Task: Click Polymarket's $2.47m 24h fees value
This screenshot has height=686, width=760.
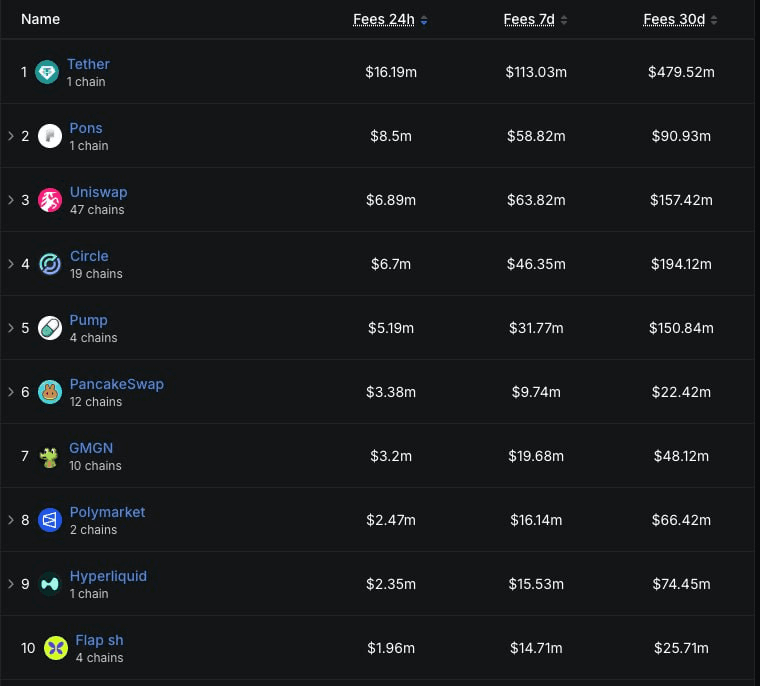Action: point(391,520)
